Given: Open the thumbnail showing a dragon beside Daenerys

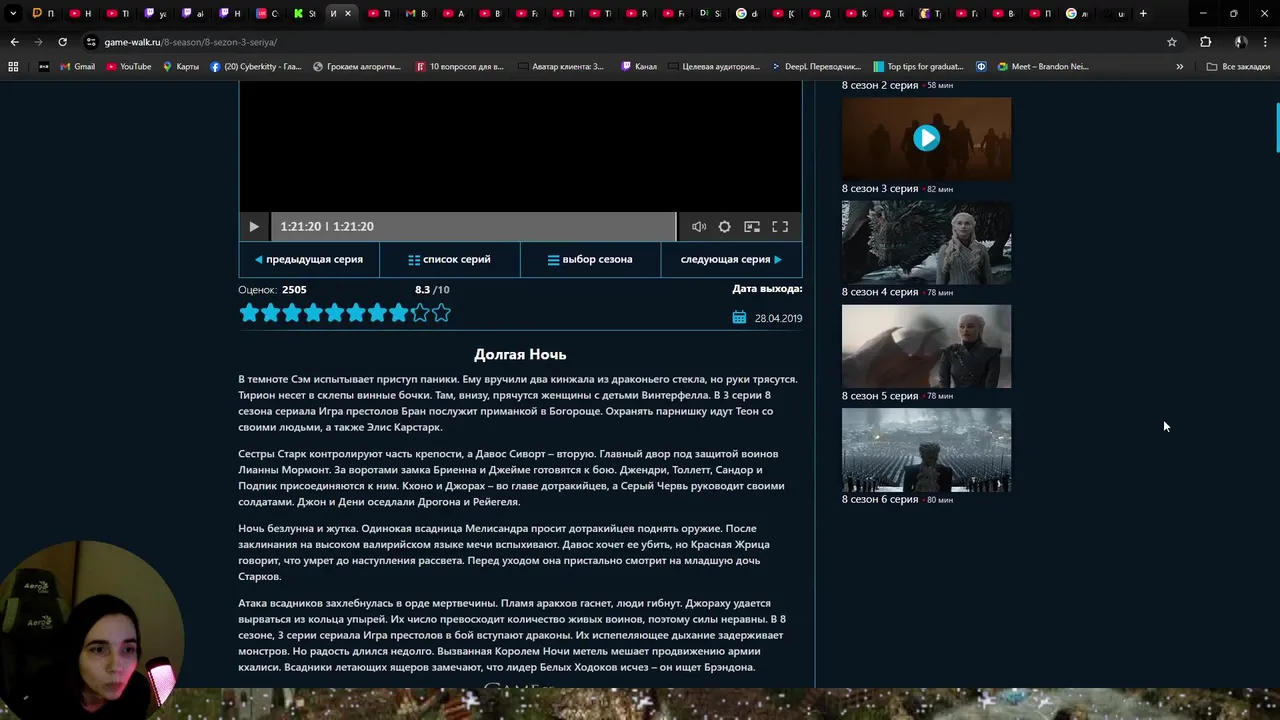Looking at the screenshot, I should tap(926, 242).
